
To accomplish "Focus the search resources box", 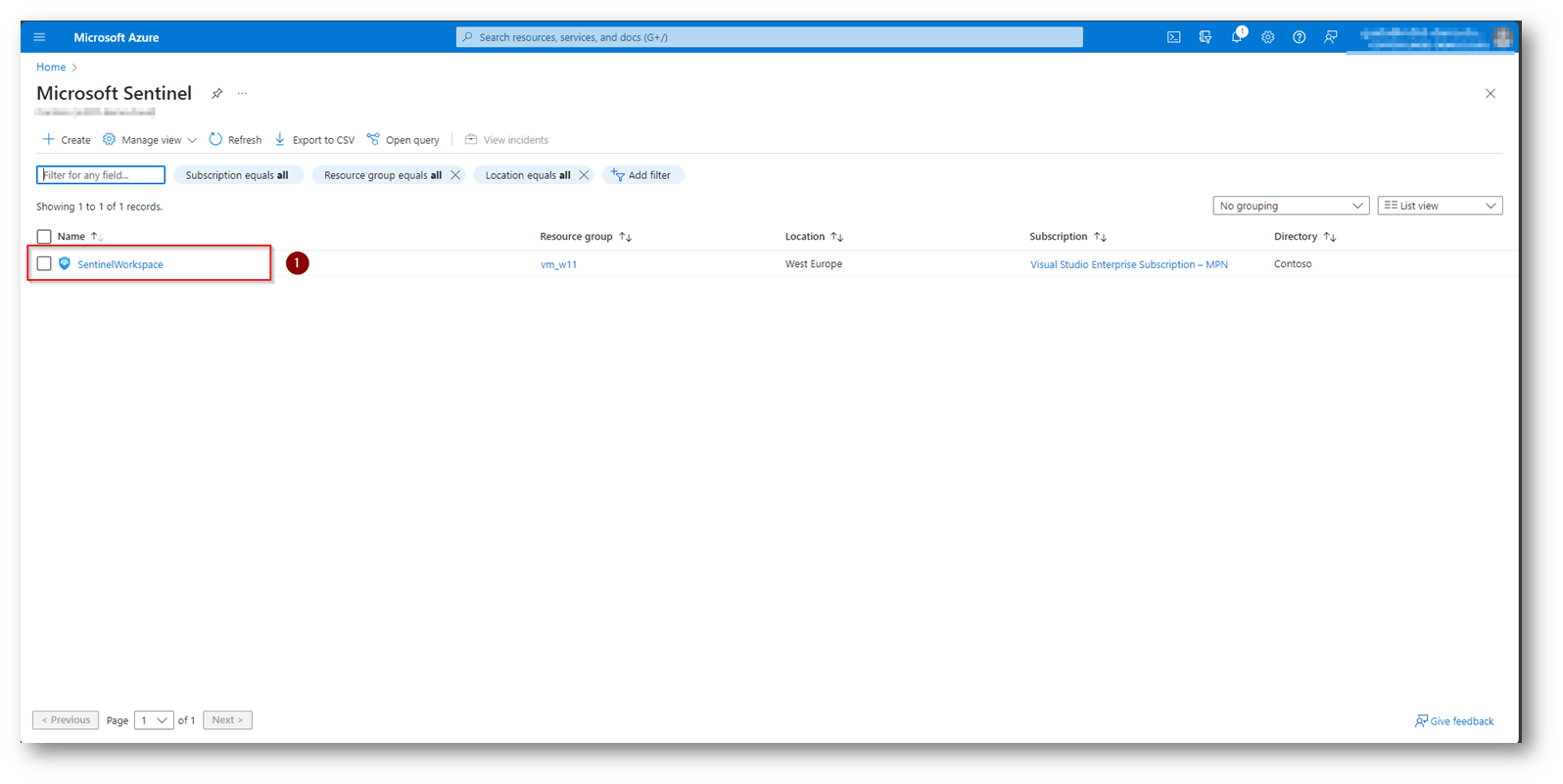I will [x=769, y=37].
